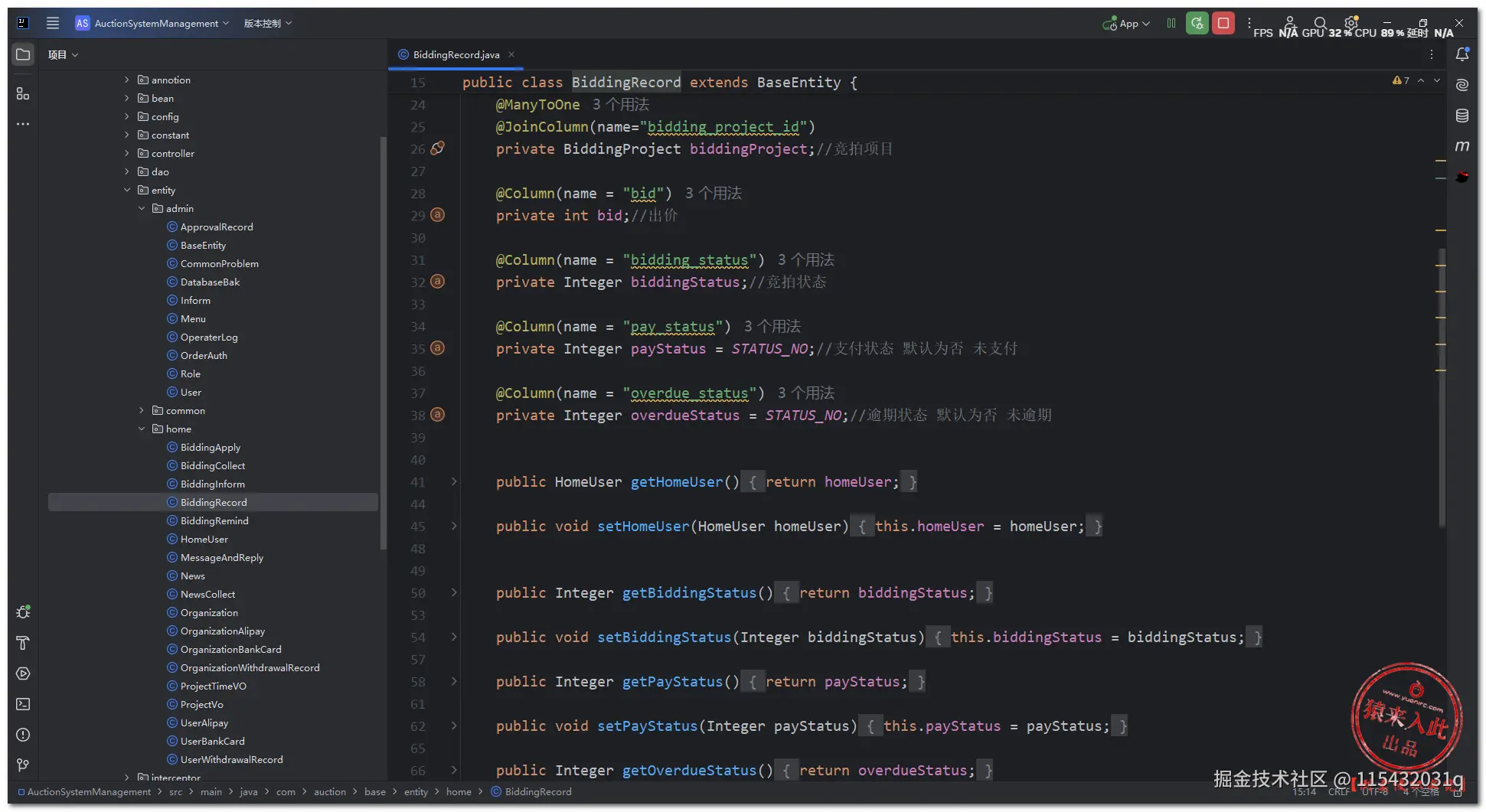The image size is (1486, 812).
Task: Open the 7 warnings inspection widget
Action: pos(1400,80)
